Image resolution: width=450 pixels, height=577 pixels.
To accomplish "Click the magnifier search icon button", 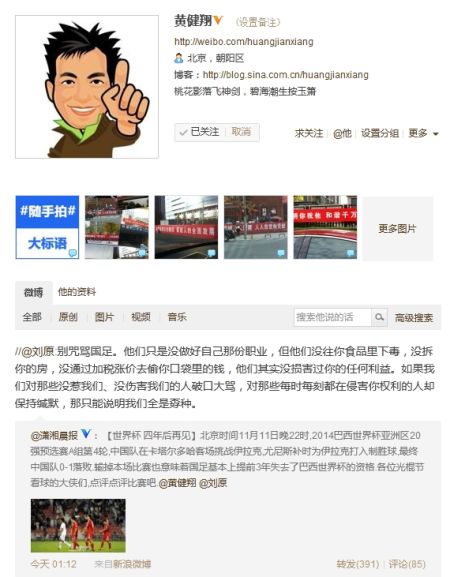I will click(379, 317).
